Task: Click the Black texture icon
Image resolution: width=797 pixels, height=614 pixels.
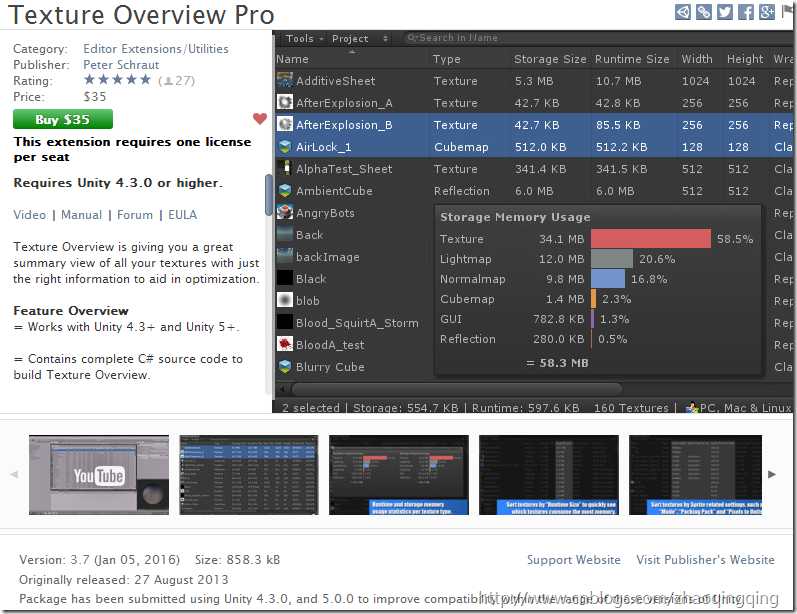Action: (x=285, y=278)
